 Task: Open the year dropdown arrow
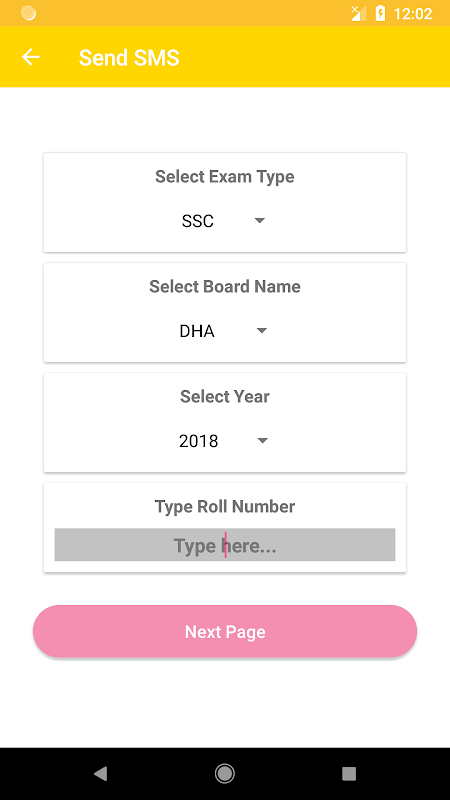(262, 441)
